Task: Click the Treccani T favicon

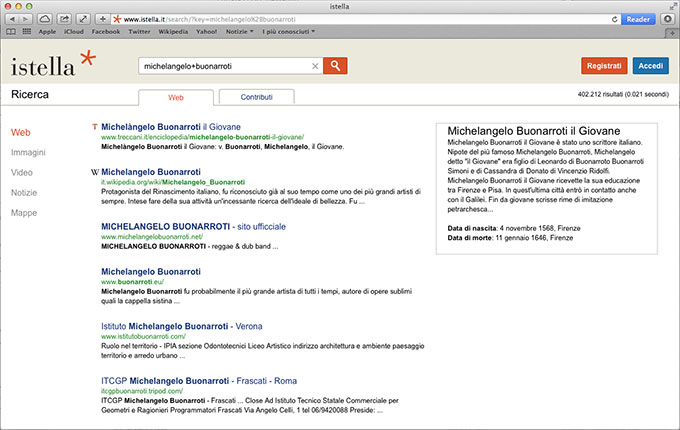Action: click(x=95, y=127)
